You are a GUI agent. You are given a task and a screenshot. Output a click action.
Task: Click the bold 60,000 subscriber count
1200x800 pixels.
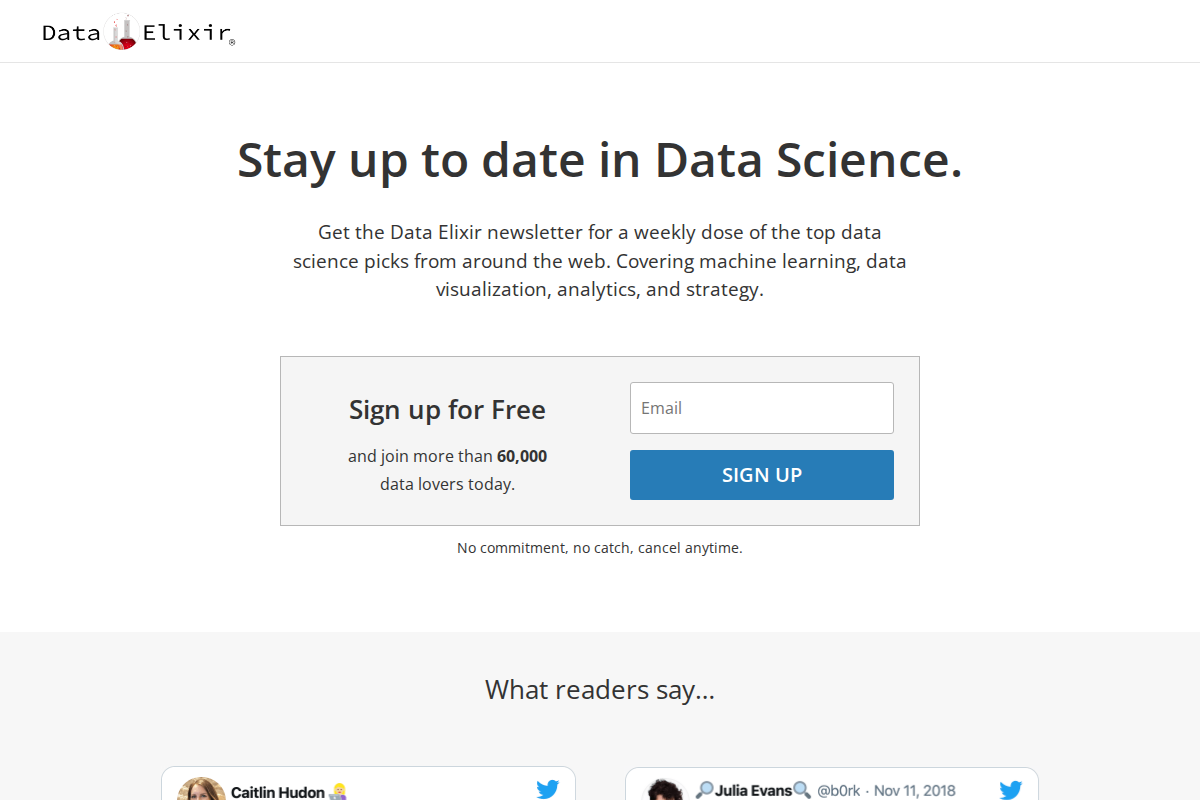522,456
